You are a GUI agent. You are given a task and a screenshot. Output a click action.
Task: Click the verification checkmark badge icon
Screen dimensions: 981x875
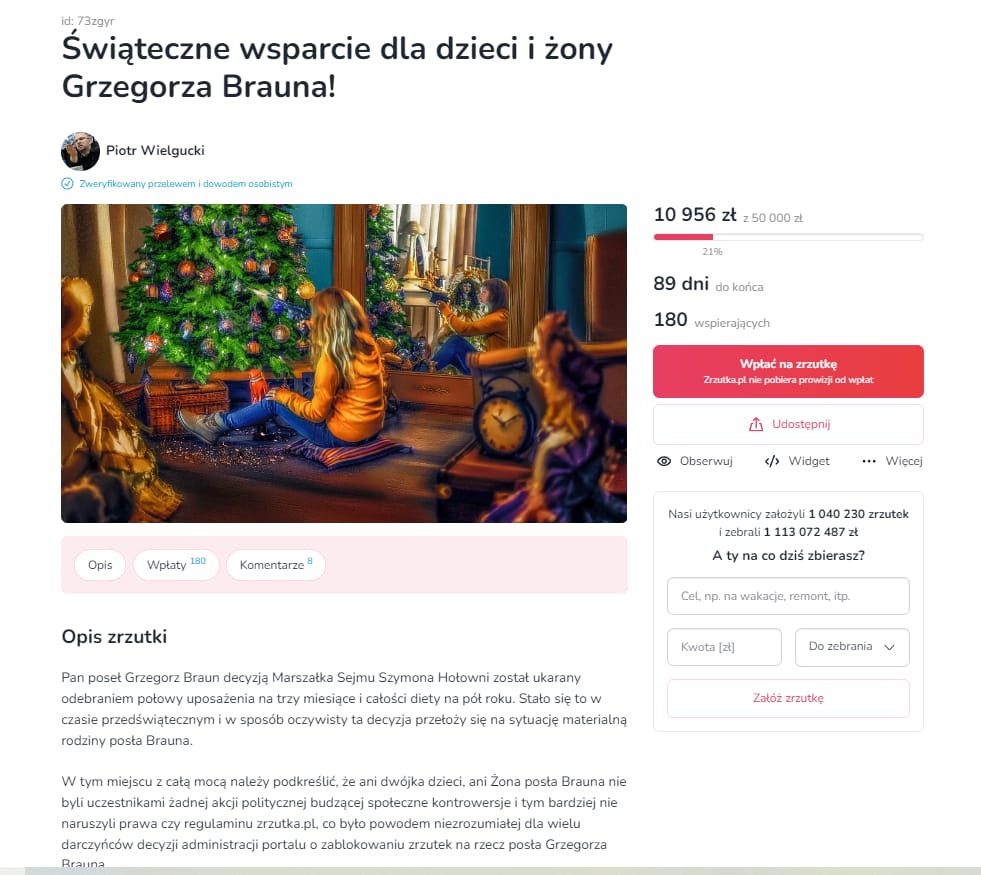click(x=67, y=183)
